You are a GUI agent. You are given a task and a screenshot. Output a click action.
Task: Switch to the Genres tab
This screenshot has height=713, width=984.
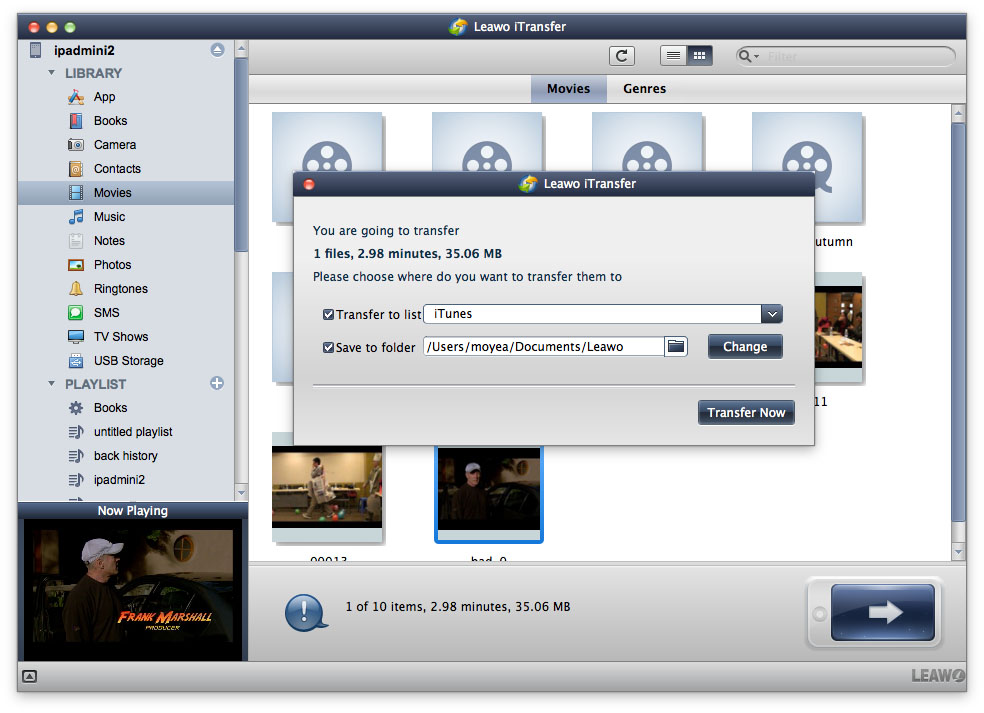(644, 88)
